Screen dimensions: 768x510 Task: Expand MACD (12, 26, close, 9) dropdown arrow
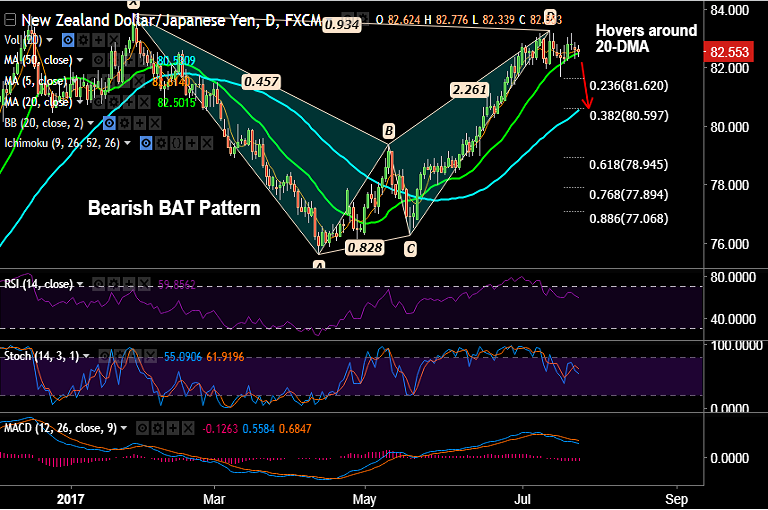[x=124, y=429]
